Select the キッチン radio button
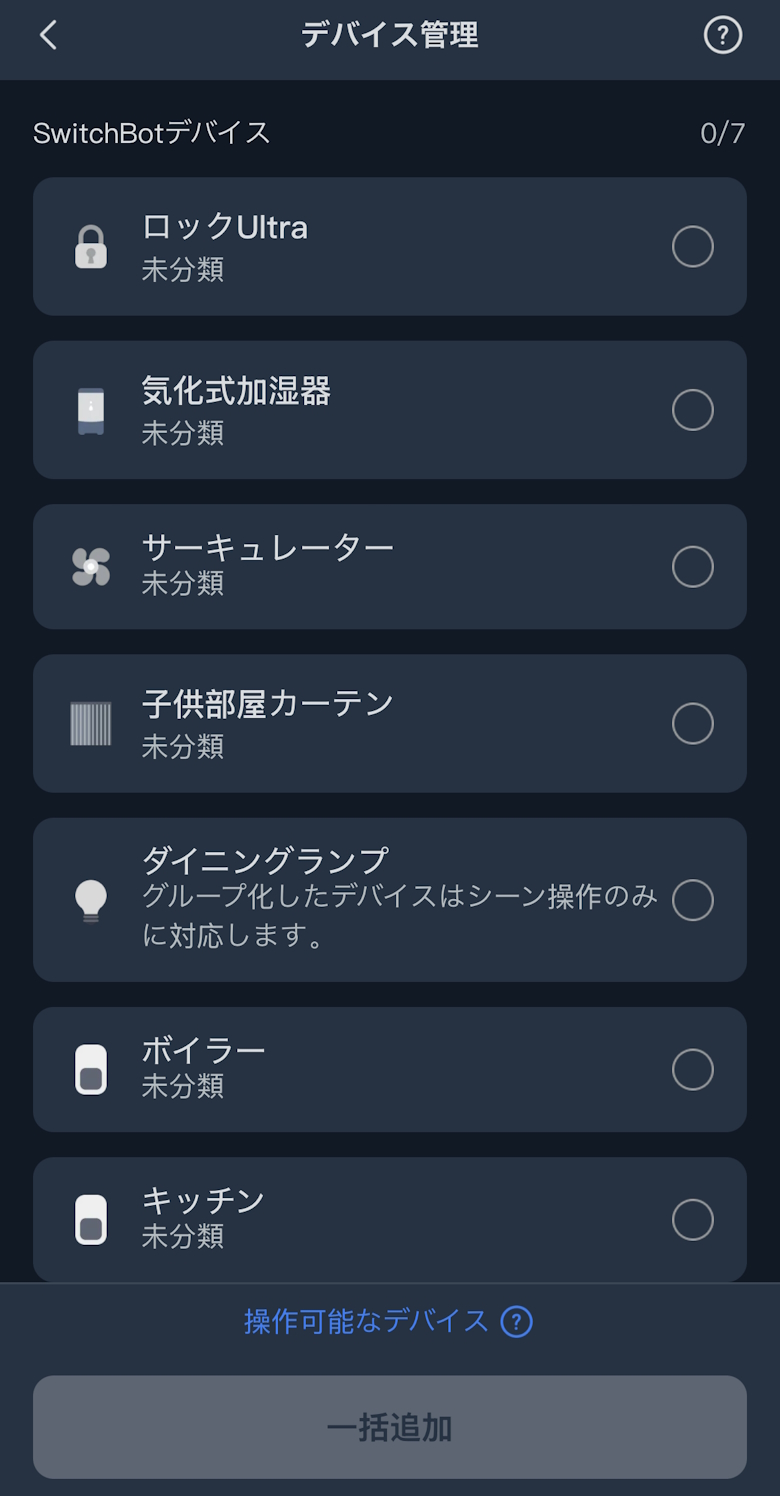The image size is (780, 1496). click(693, 1220)
